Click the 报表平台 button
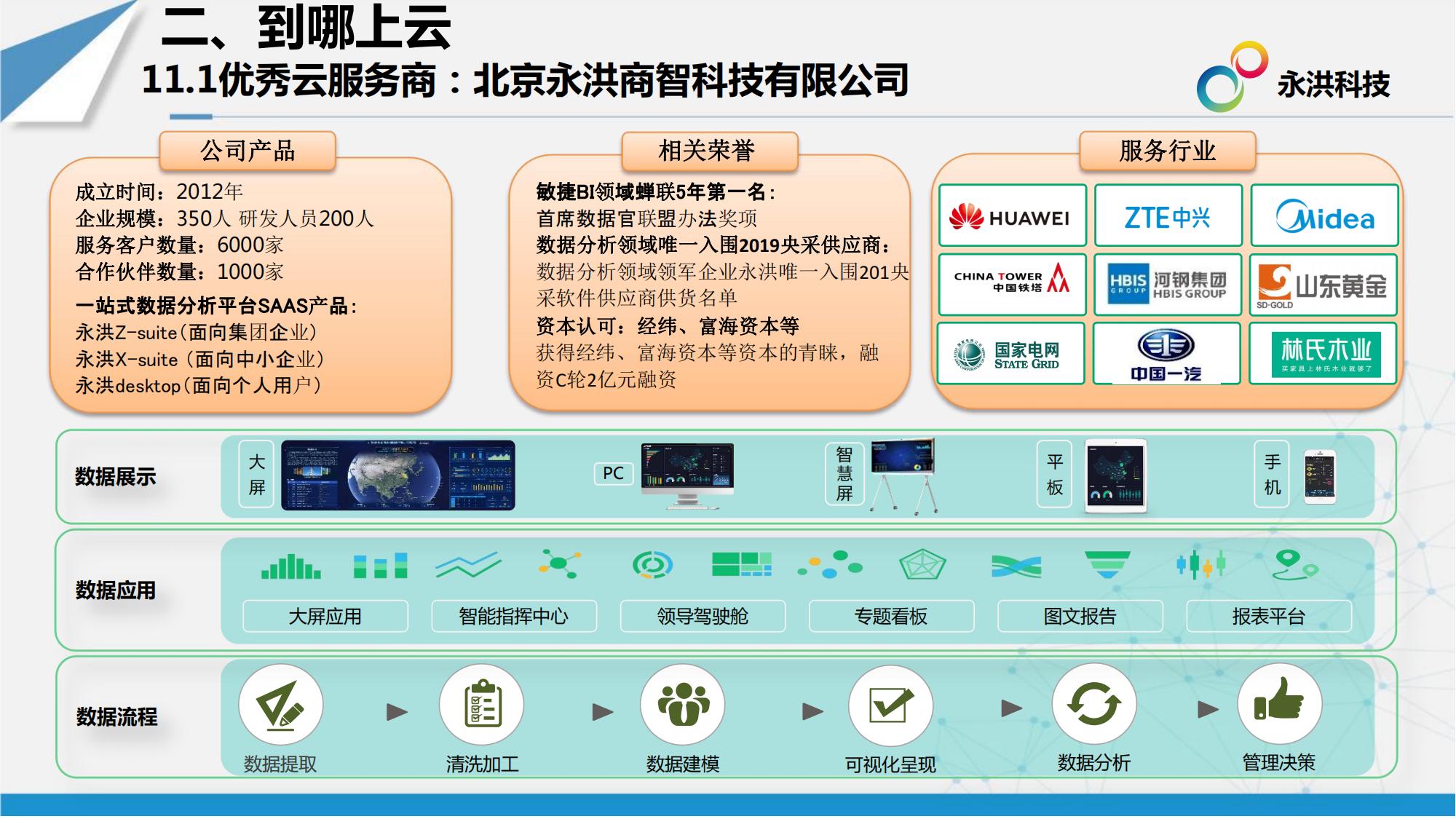1456x819 pixels. [1269, 616]
